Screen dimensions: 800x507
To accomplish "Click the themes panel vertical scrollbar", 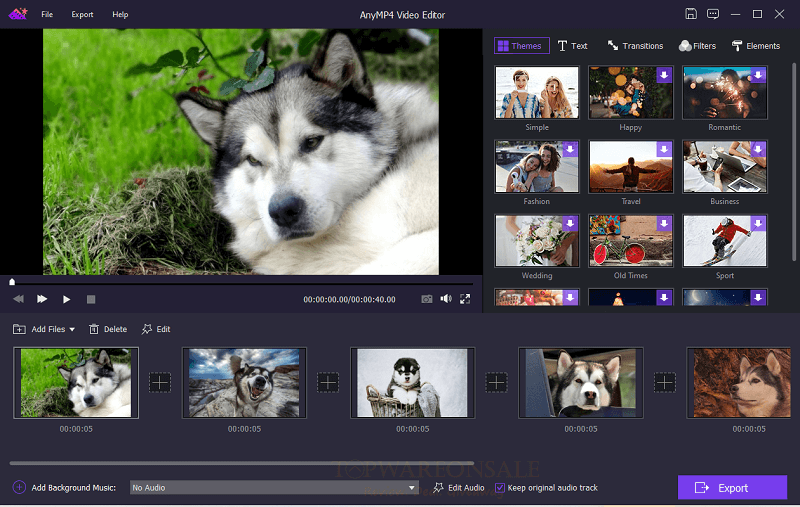I will pyautogui.click(x=794, y=161).
